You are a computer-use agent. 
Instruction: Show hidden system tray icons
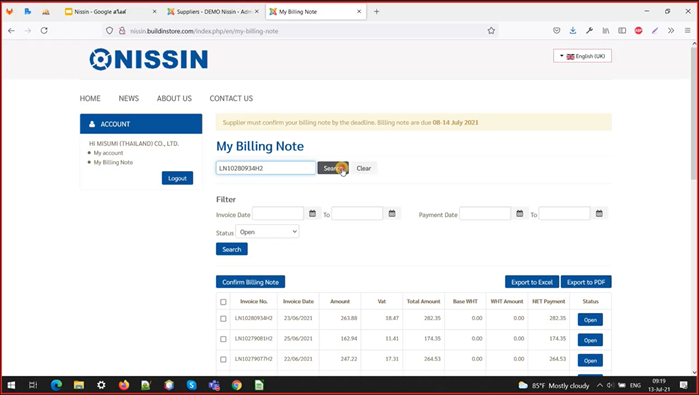(x=600, y=385)
